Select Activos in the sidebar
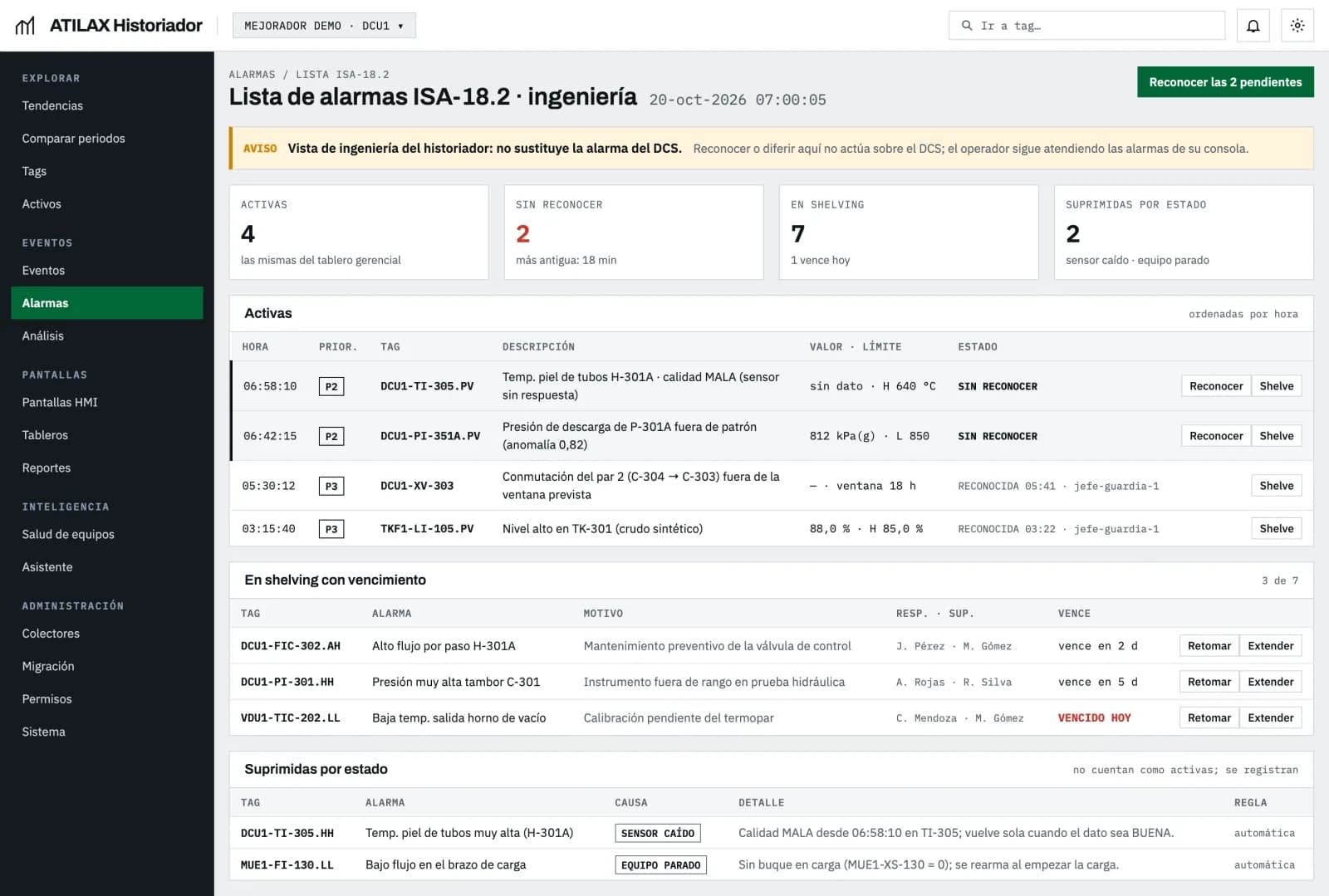Image resolution: width=1329 pixels, height=896 pixels. [x=107, y=204]
